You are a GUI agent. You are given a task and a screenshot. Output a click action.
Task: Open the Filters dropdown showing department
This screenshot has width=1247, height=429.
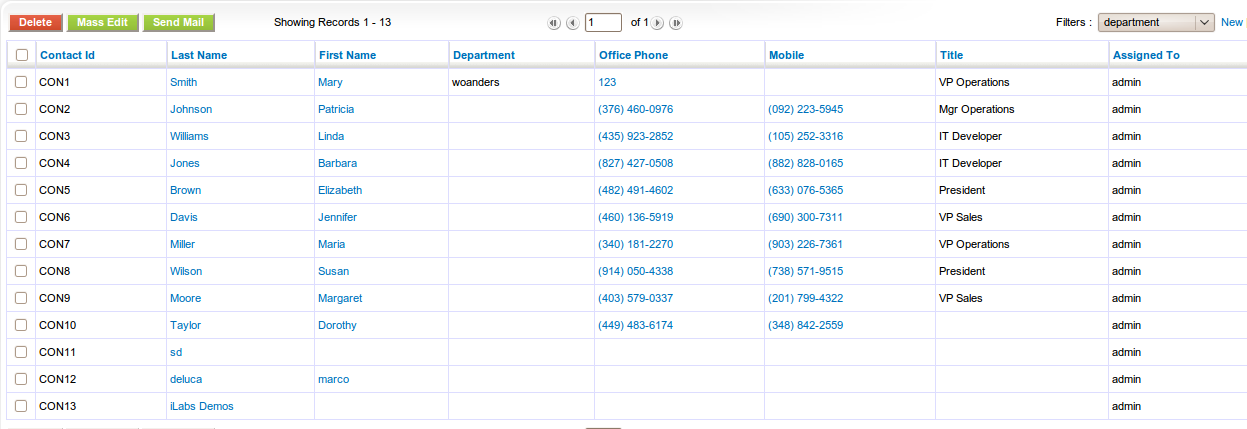point(1155,22)
